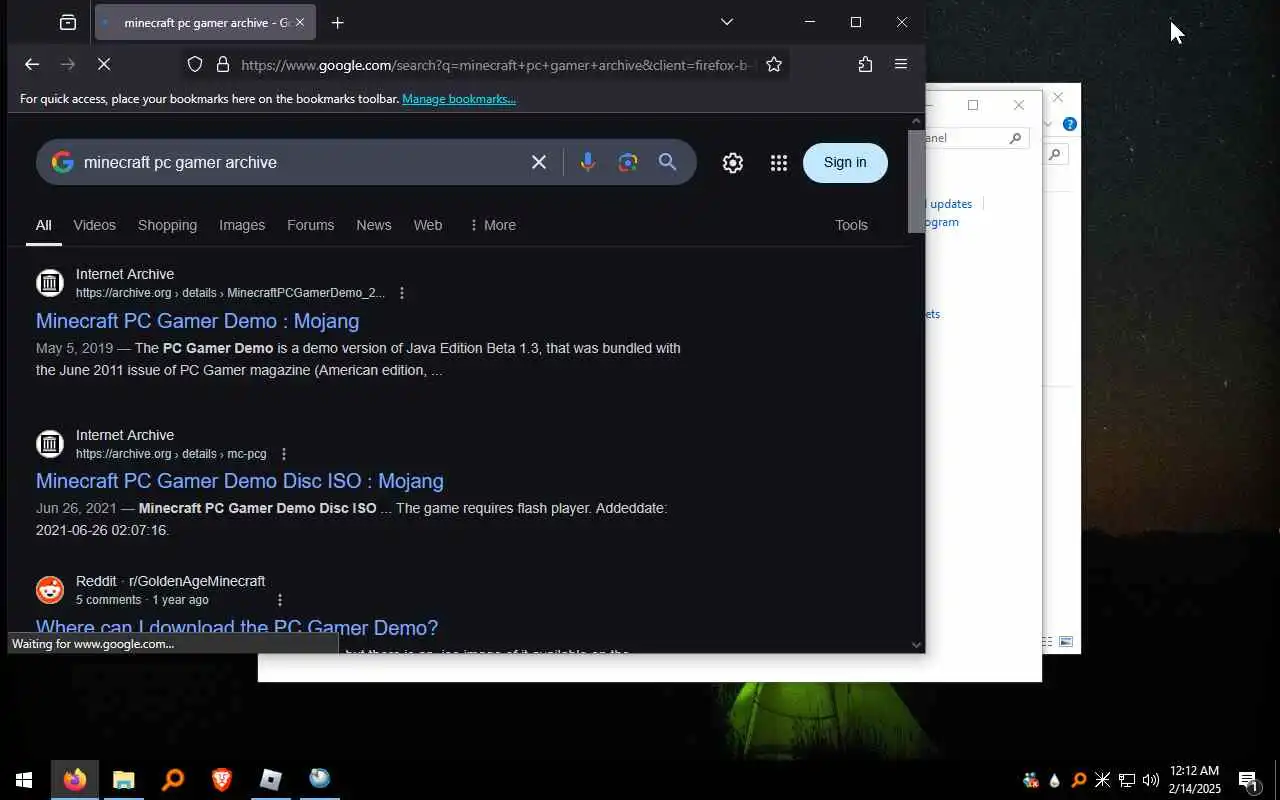Open Google quick settings gear
The height and width of the screenshot is (800, 1280).
[733, 163]
